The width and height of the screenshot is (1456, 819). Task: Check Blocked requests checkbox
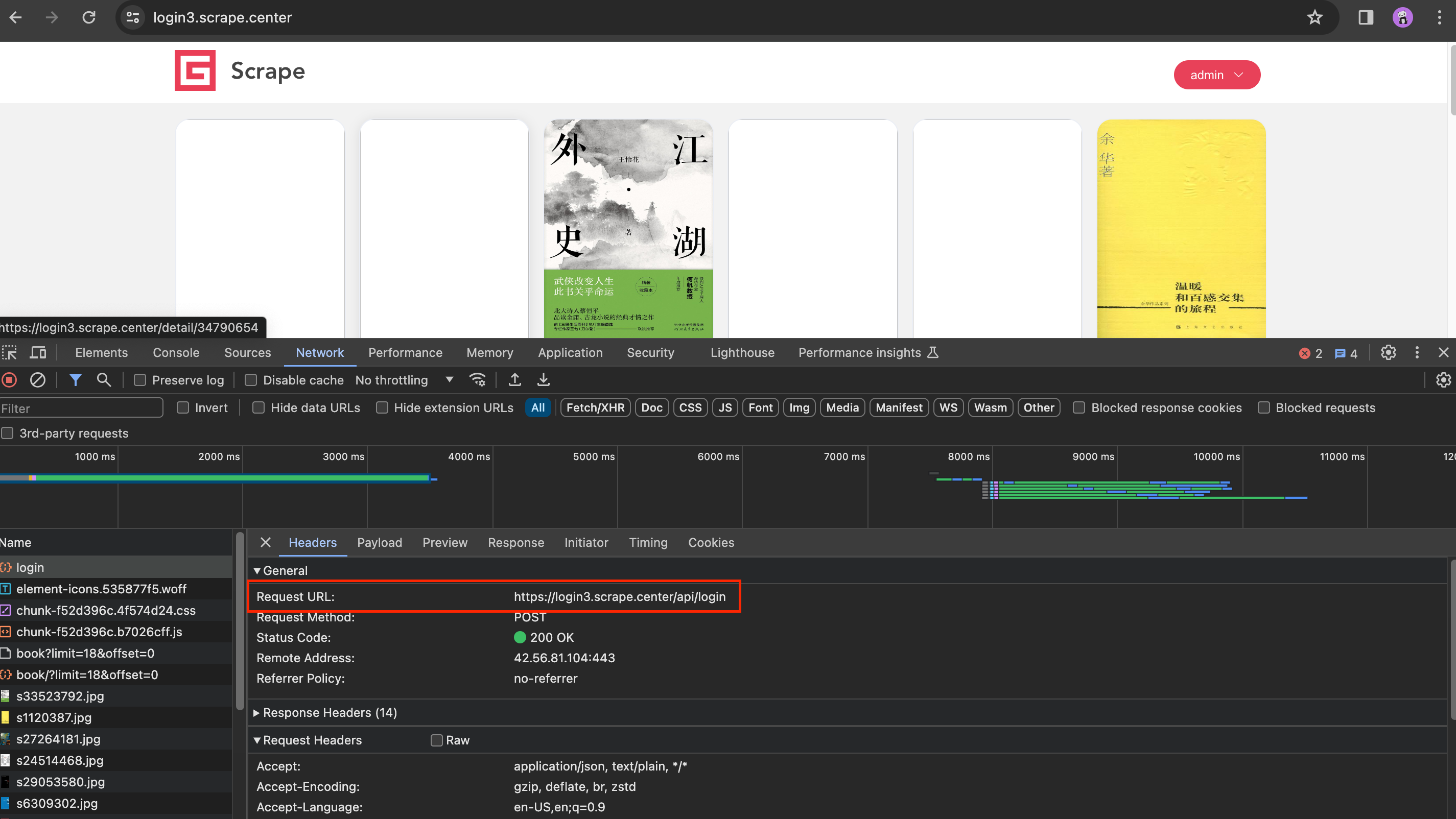[1264, 407]
